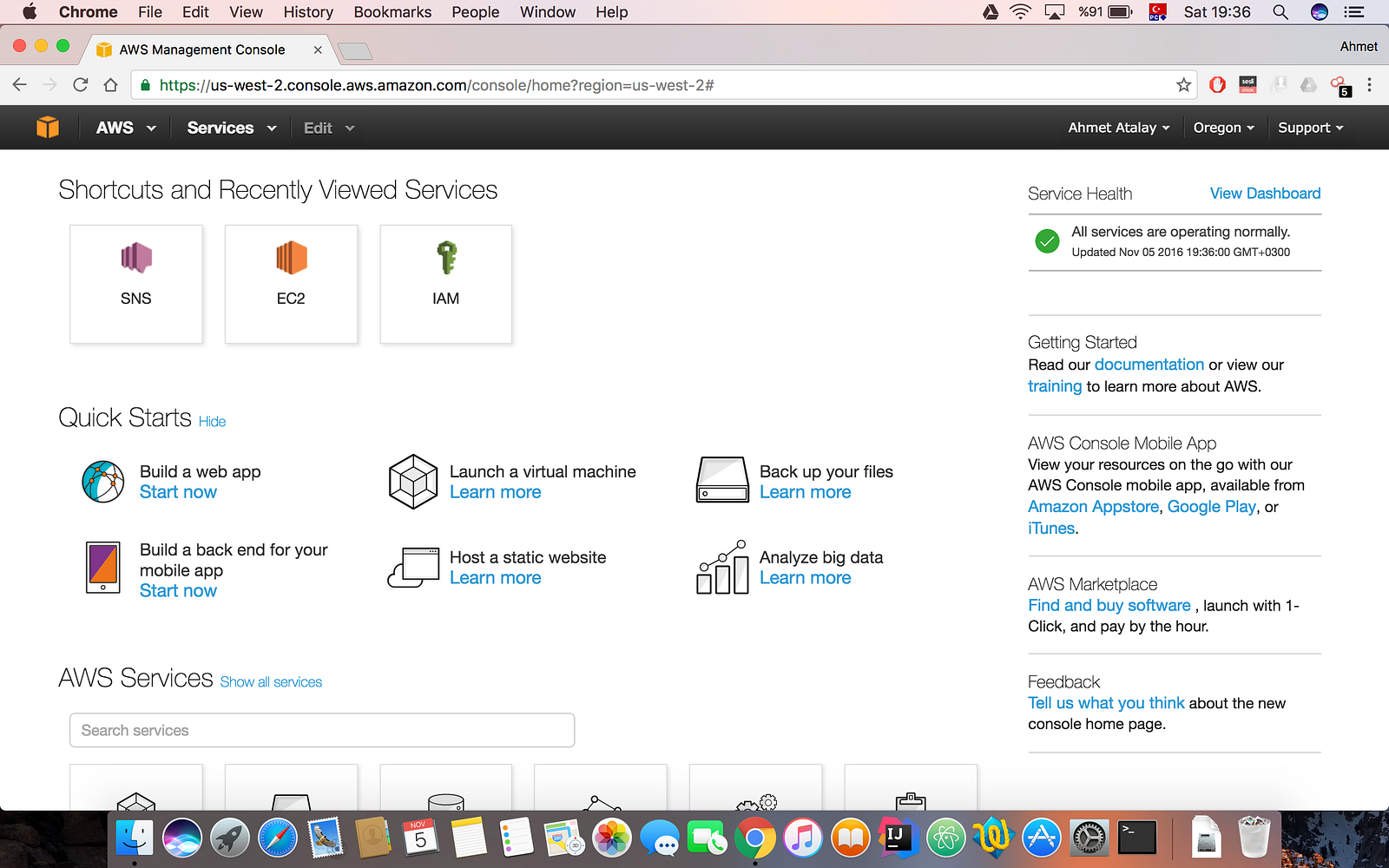Click the Search services input field
Image resolution: width=1389 pixels, height=868 pixels.
322,730
